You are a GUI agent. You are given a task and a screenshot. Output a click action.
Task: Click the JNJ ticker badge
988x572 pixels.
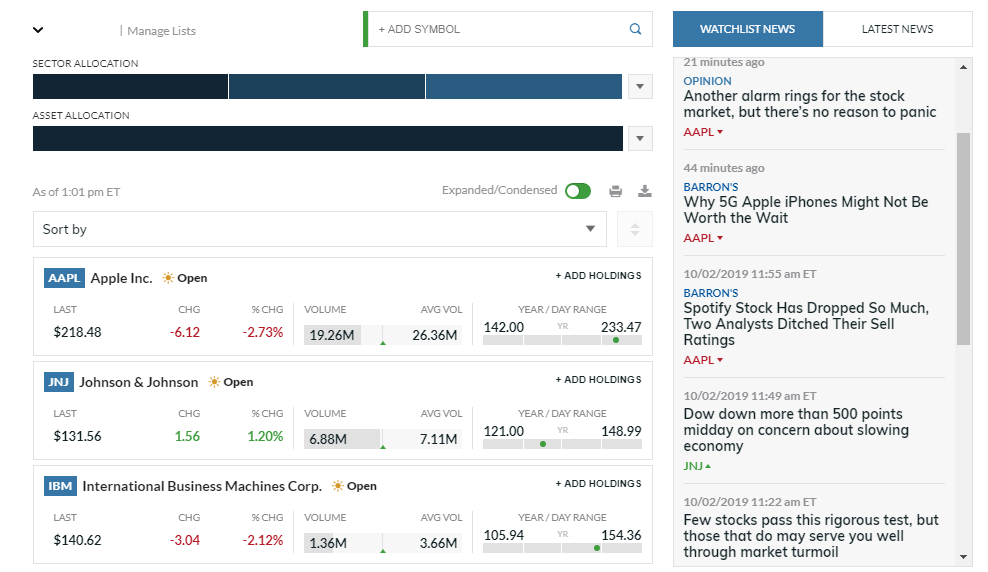[x=59, y=382]
